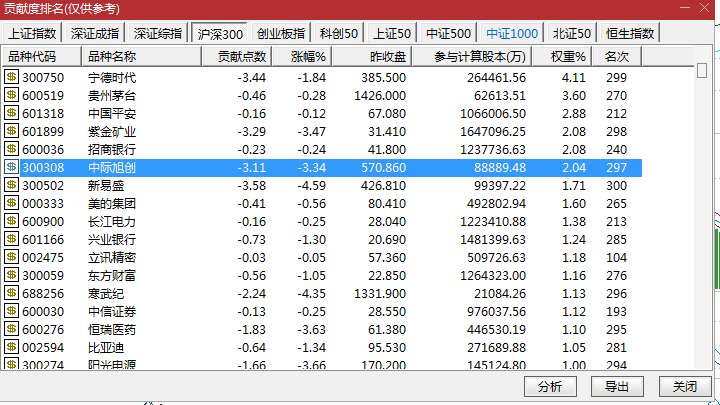
Task: Click the stock icon beside 601318 中国平安
Action: coord(11,112)
